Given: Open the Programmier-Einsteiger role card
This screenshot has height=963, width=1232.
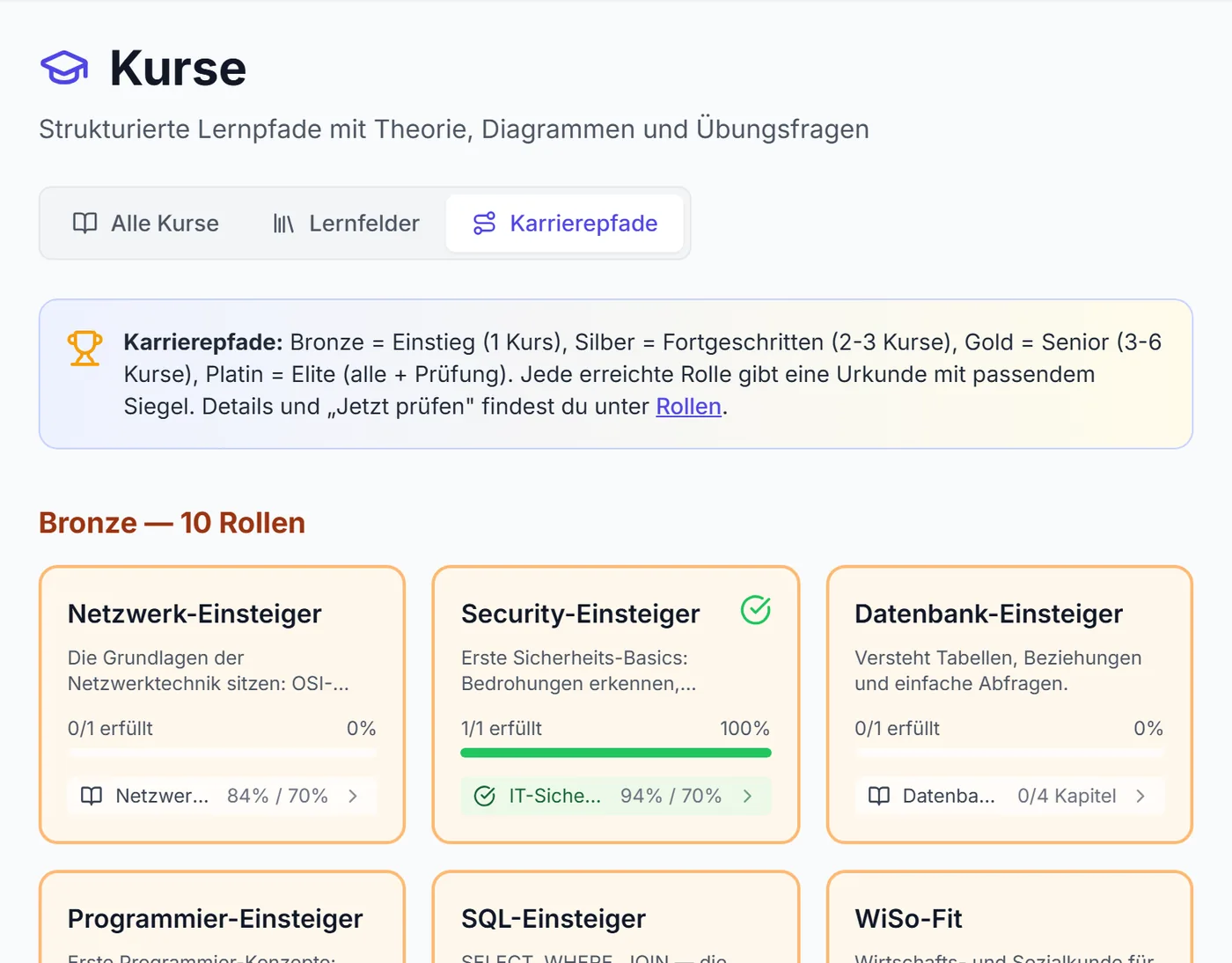Looking at the screenshot, I should [222, 917].
